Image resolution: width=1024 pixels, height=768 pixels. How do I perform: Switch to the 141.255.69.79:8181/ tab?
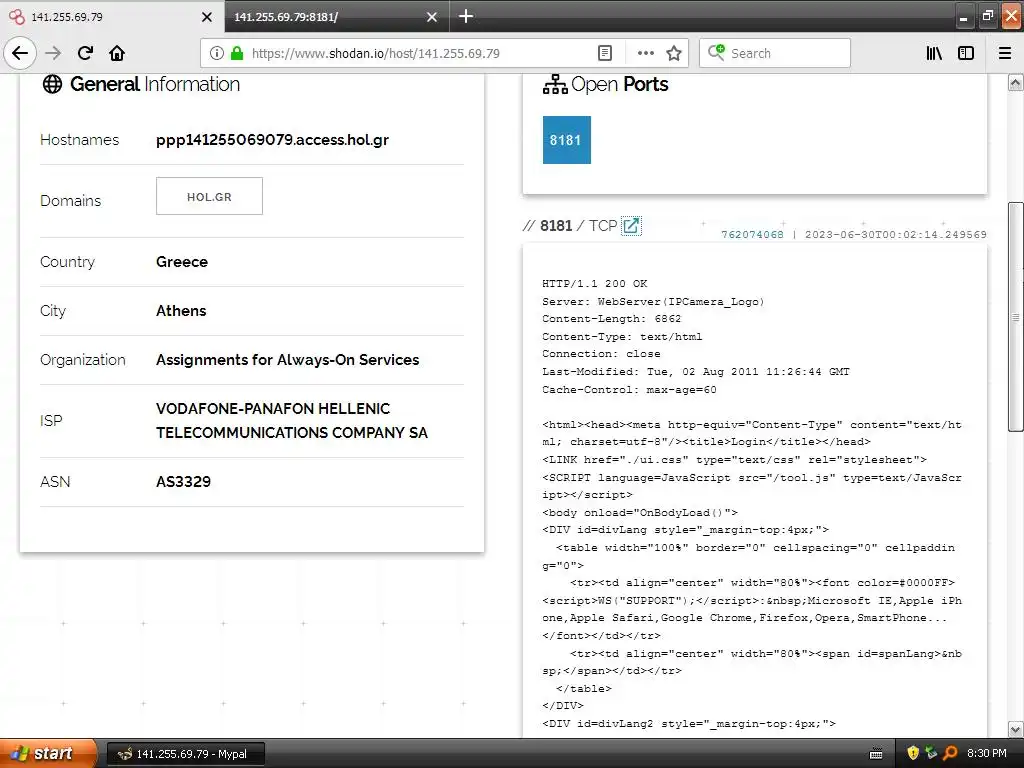click(327, 17)
